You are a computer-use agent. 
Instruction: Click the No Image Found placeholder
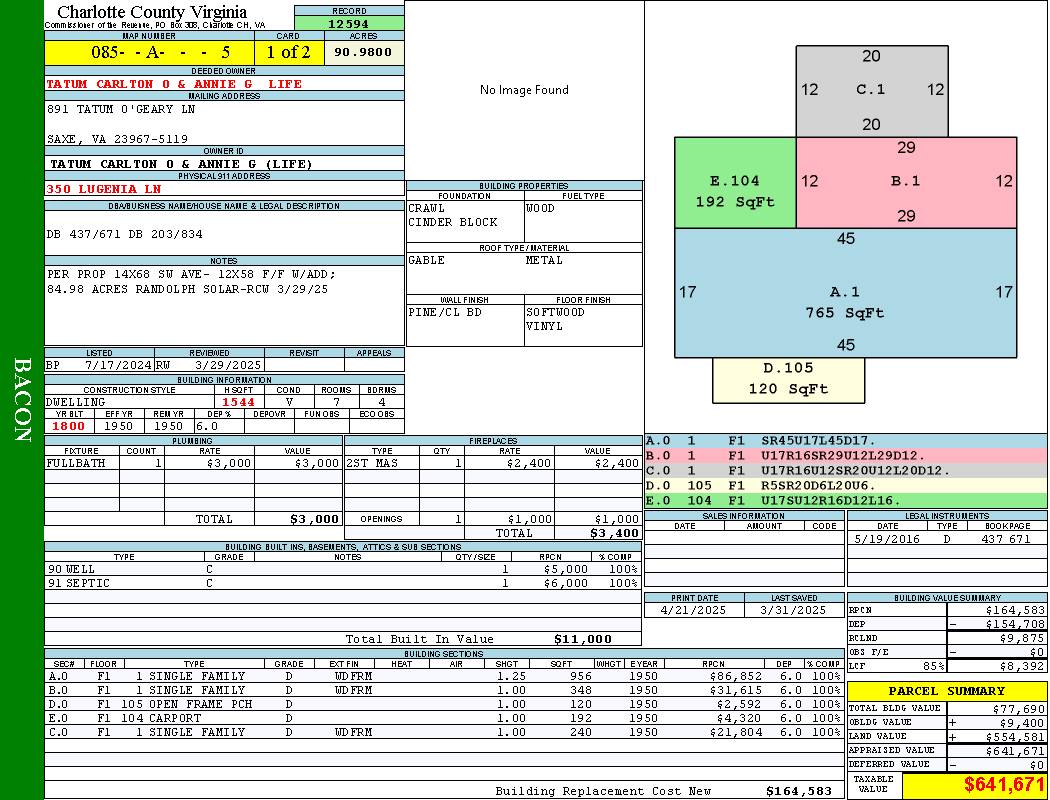pyautogui.click(x=524, y=90)
